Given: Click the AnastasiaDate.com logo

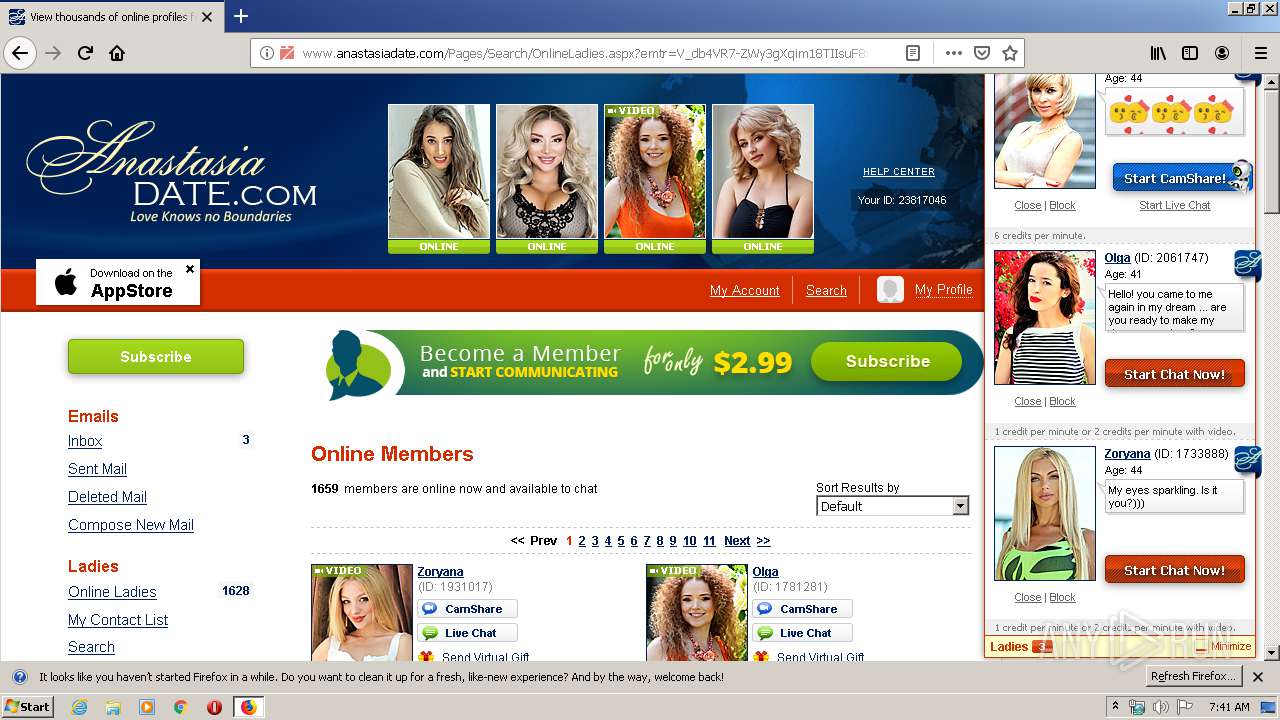Looking at the screenshot, I should (172, 171).
